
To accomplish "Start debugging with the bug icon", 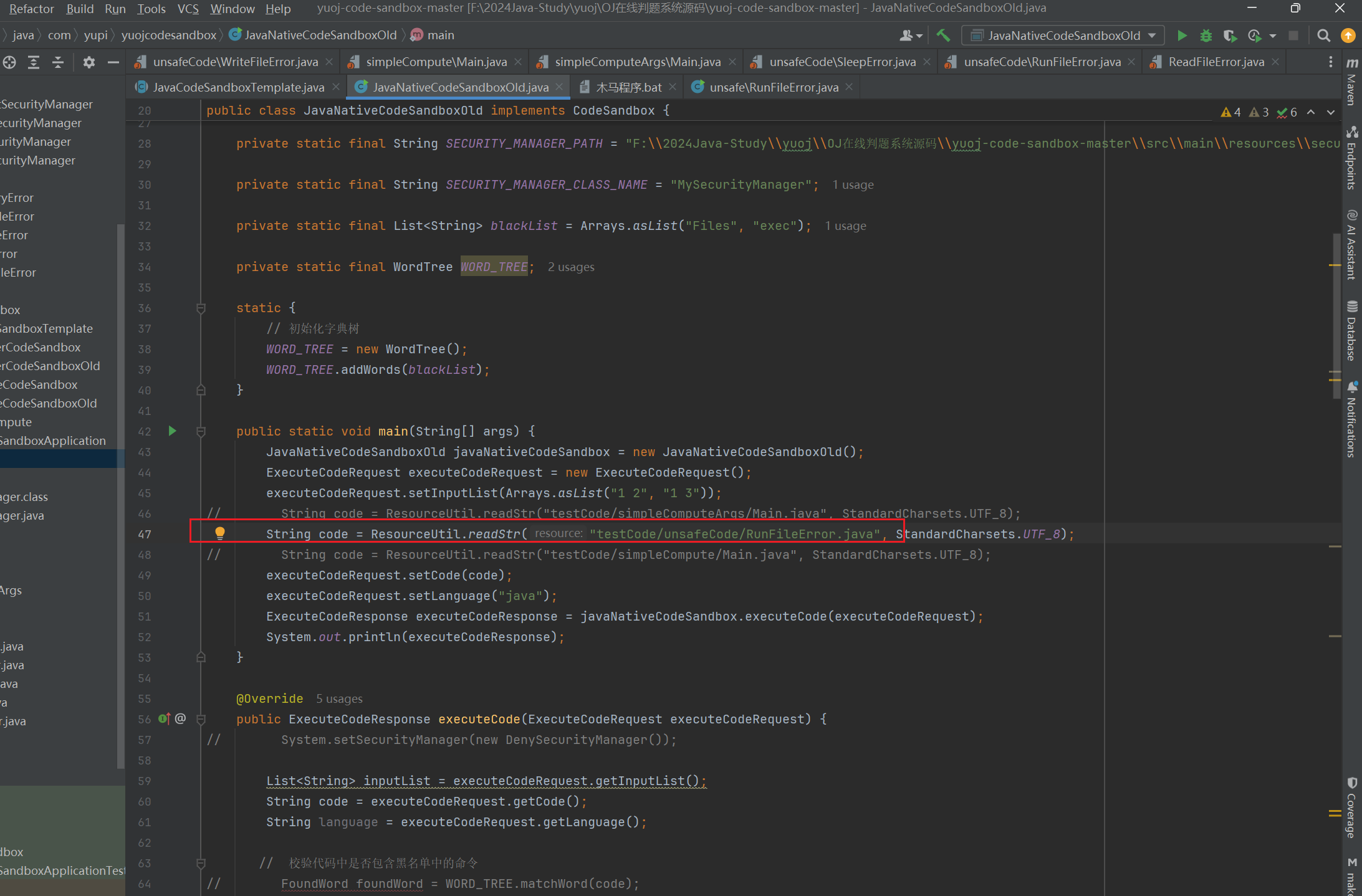I will coord(1206,36).
